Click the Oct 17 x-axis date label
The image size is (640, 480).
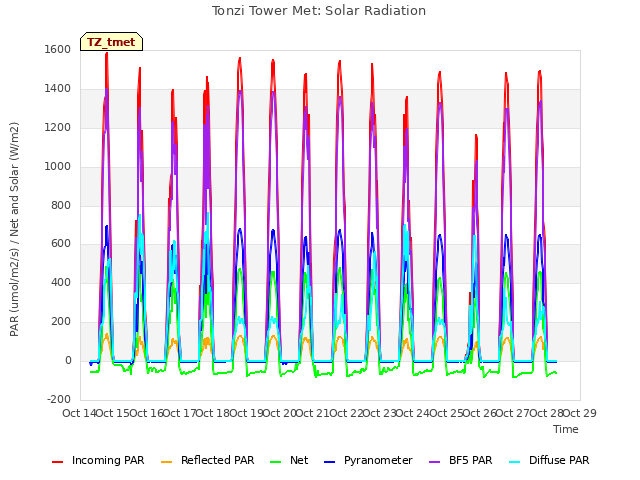(x=180, y=413)
